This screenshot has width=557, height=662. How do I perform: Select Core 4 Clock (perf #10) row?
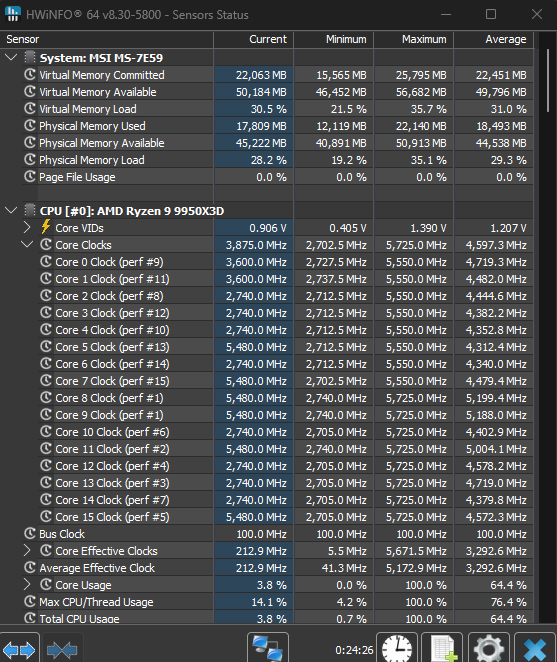[x=286, y=330]
